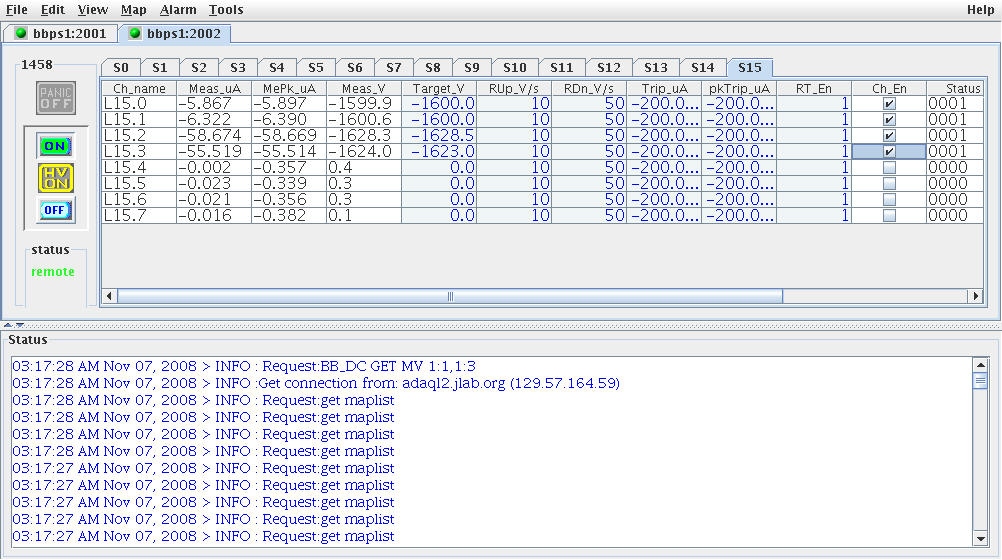Collapse the split pane divider arrows

[x=13, y=325]
